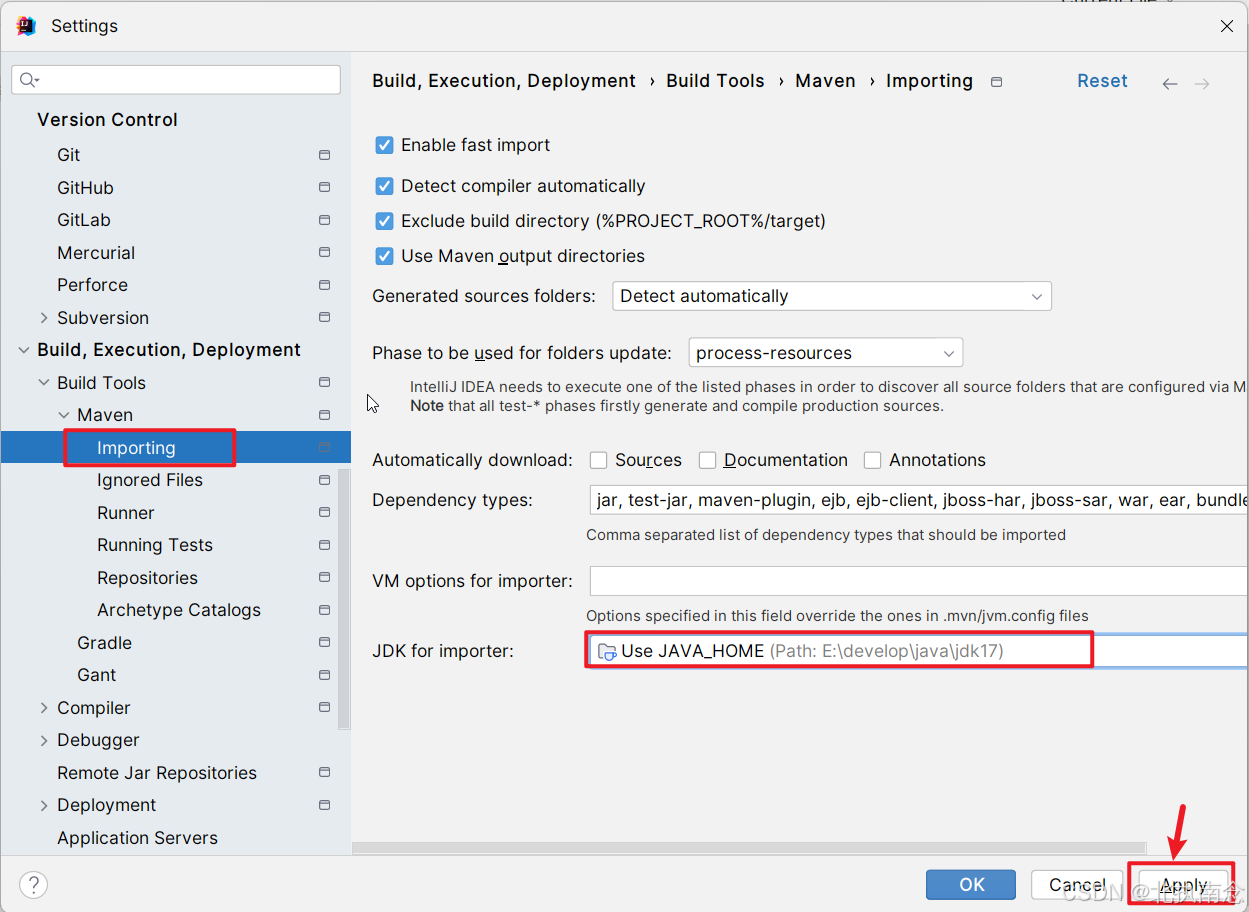Click the project-level icon next to Ignored Files

pos(324,480)
